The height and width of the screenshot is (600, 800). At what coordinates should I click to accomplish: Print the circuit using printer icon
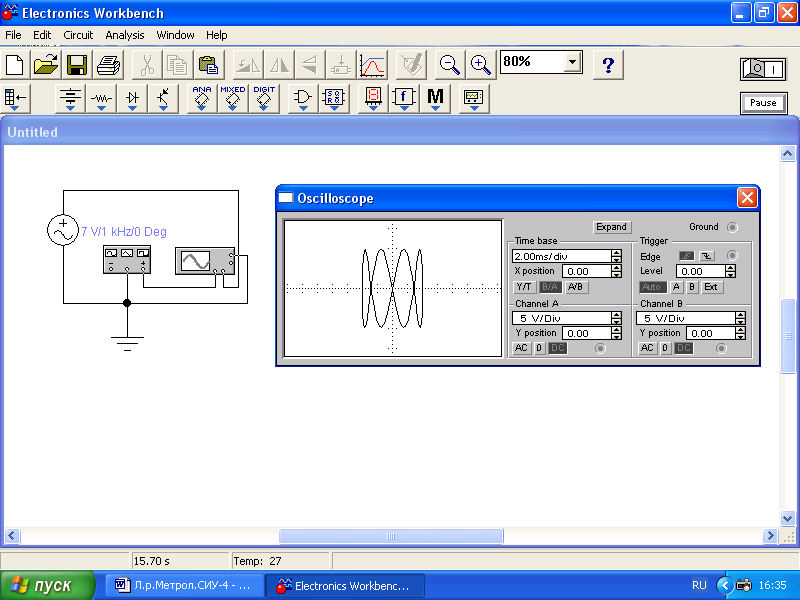pos(108,65)
